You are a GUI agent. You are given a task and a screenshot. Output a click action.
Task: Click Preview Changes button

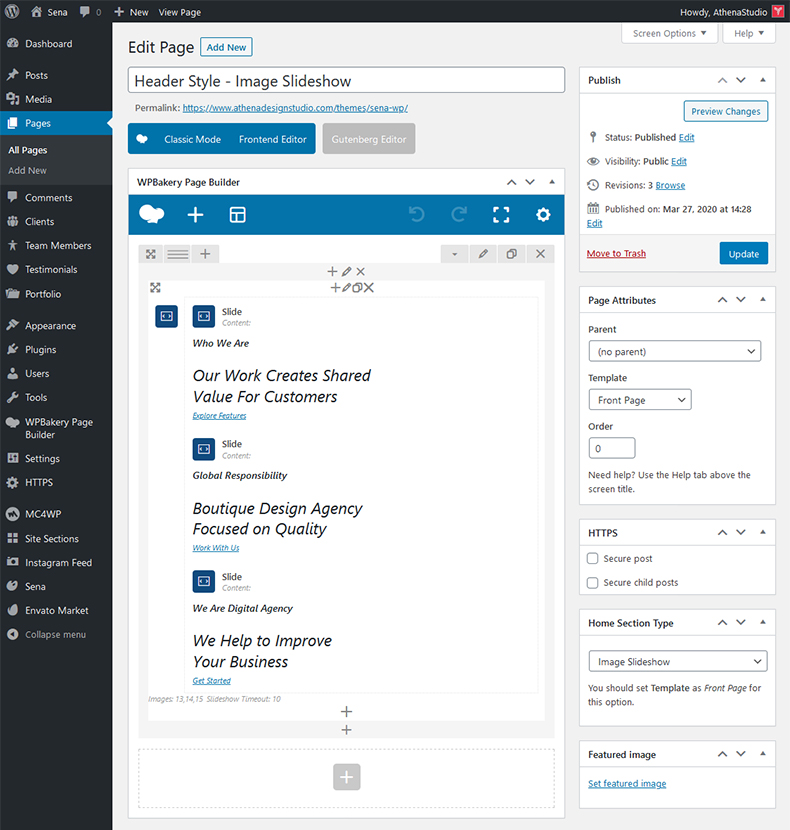725,111
